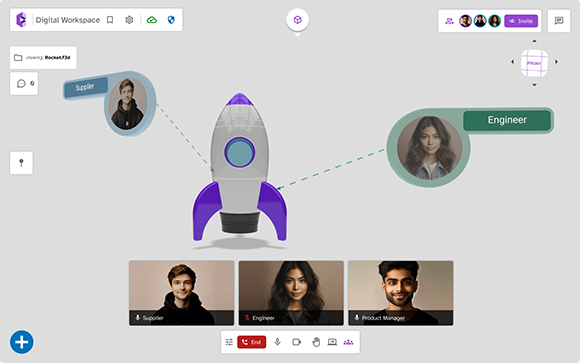
Task: Open the folder viewing Rocket.f3d
Action: tap(43, 57)
